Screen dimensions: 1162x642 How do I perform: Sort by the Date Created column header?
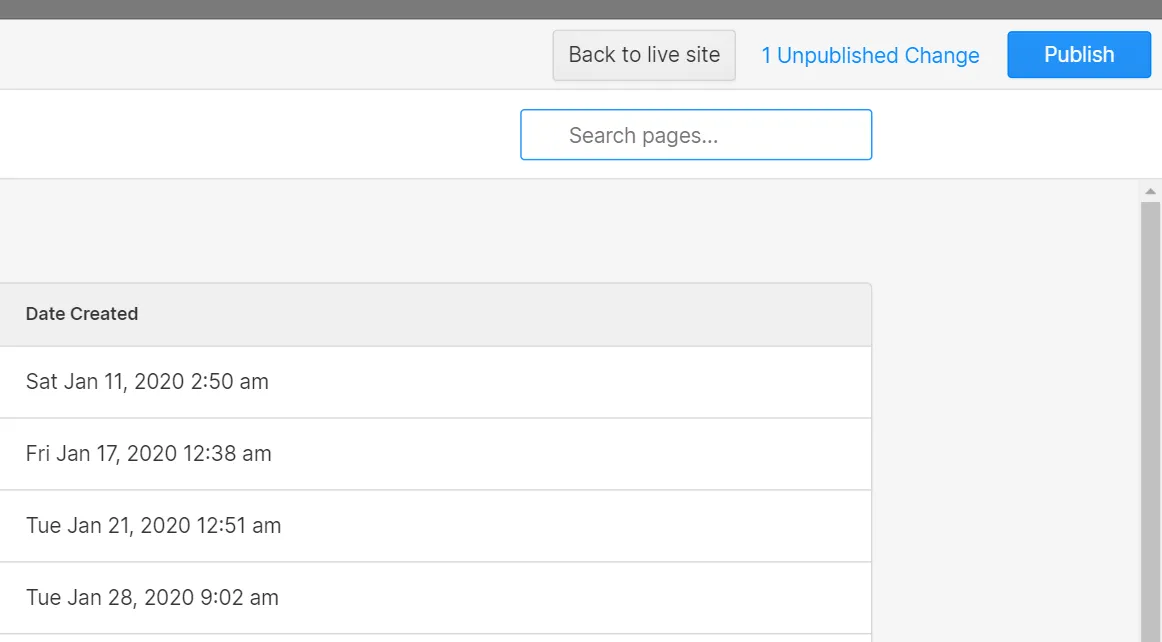82,314
